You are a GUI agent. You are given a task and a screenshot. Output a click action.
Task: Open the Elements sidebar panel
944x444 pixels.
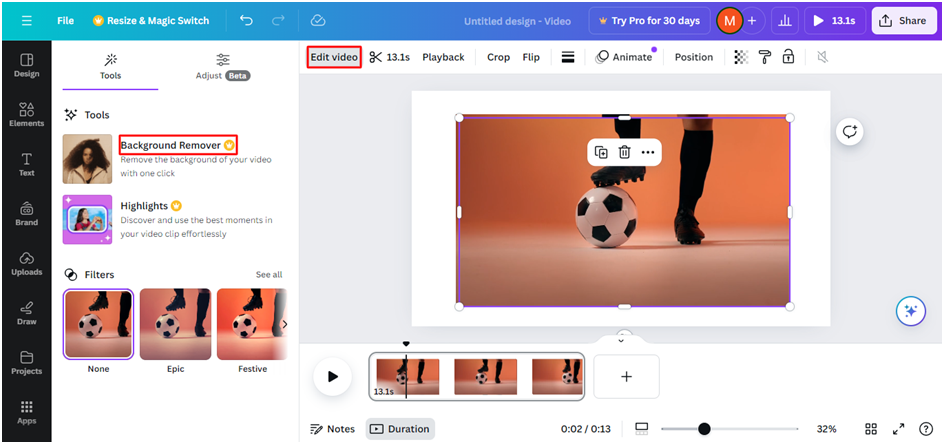click(26, 115)
